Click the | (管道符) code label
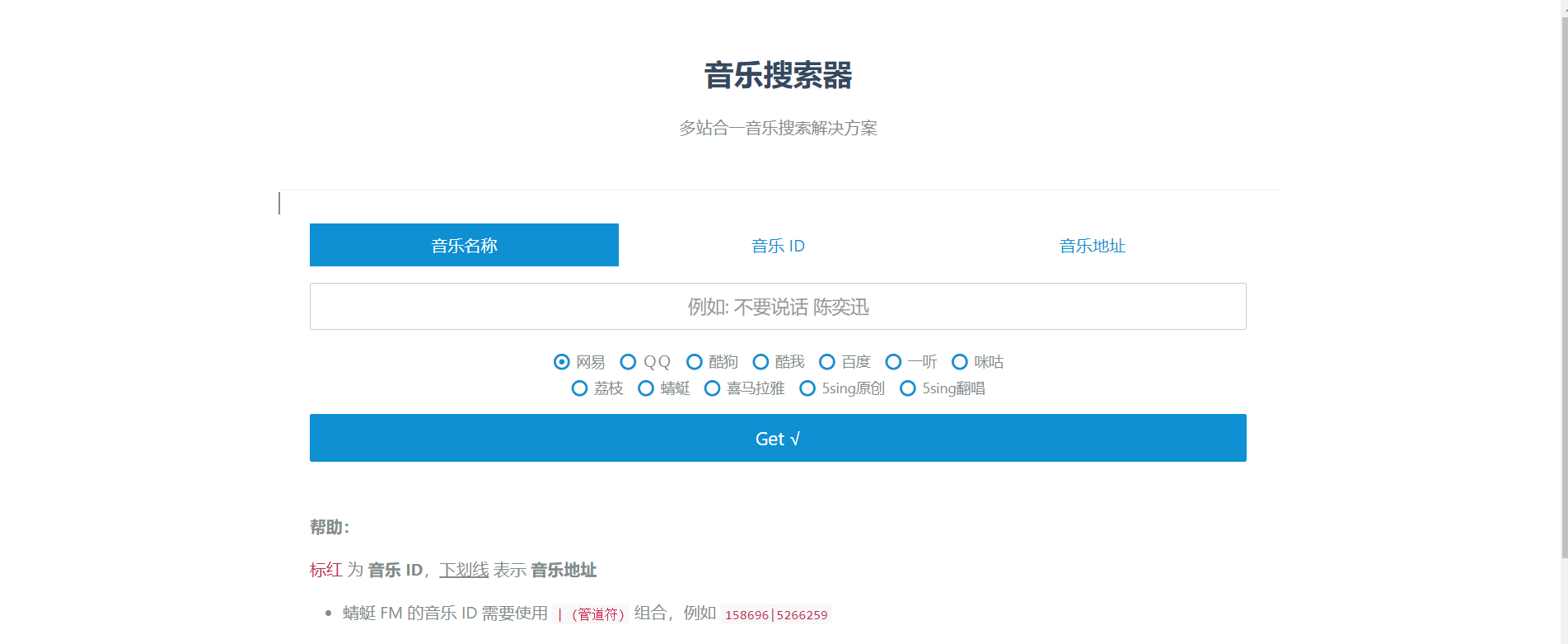 [592, 614]
